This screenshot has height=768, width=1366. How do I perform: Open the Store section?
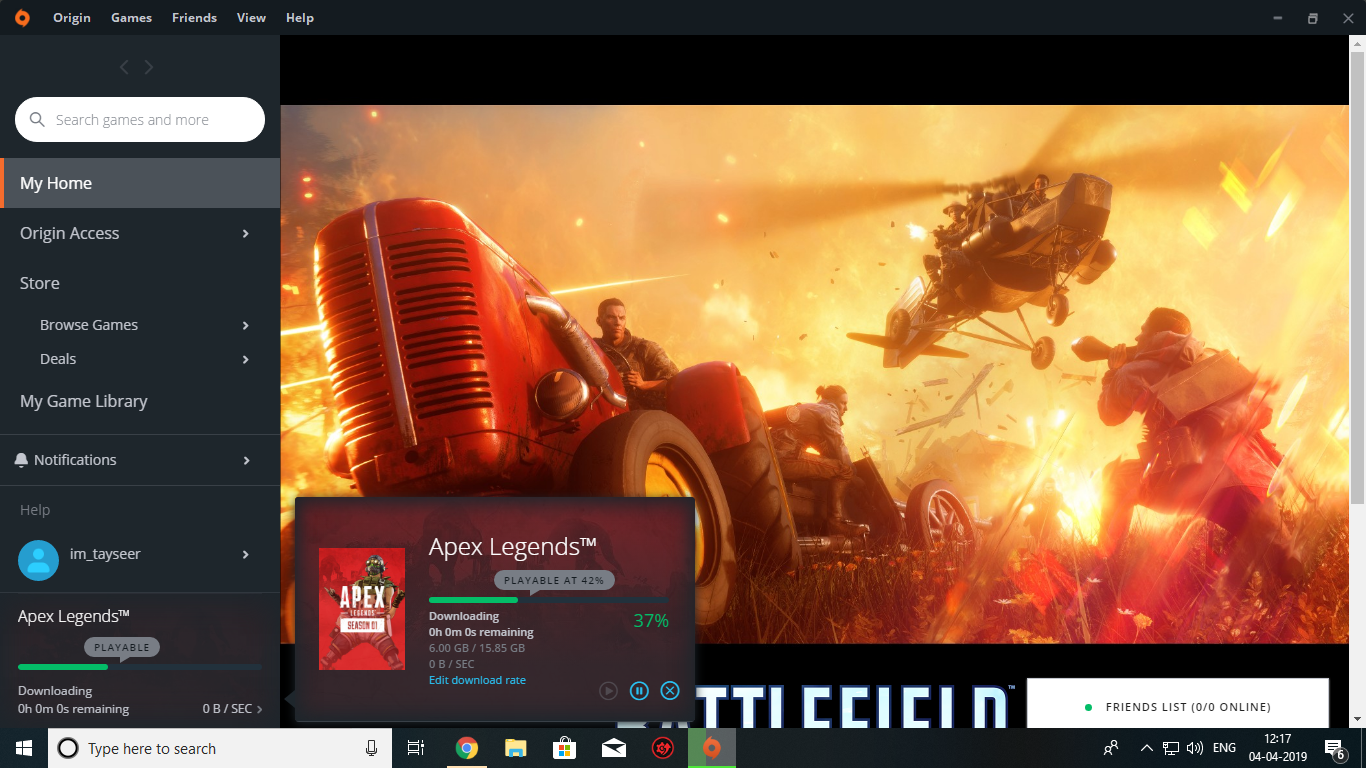point(40,283)
